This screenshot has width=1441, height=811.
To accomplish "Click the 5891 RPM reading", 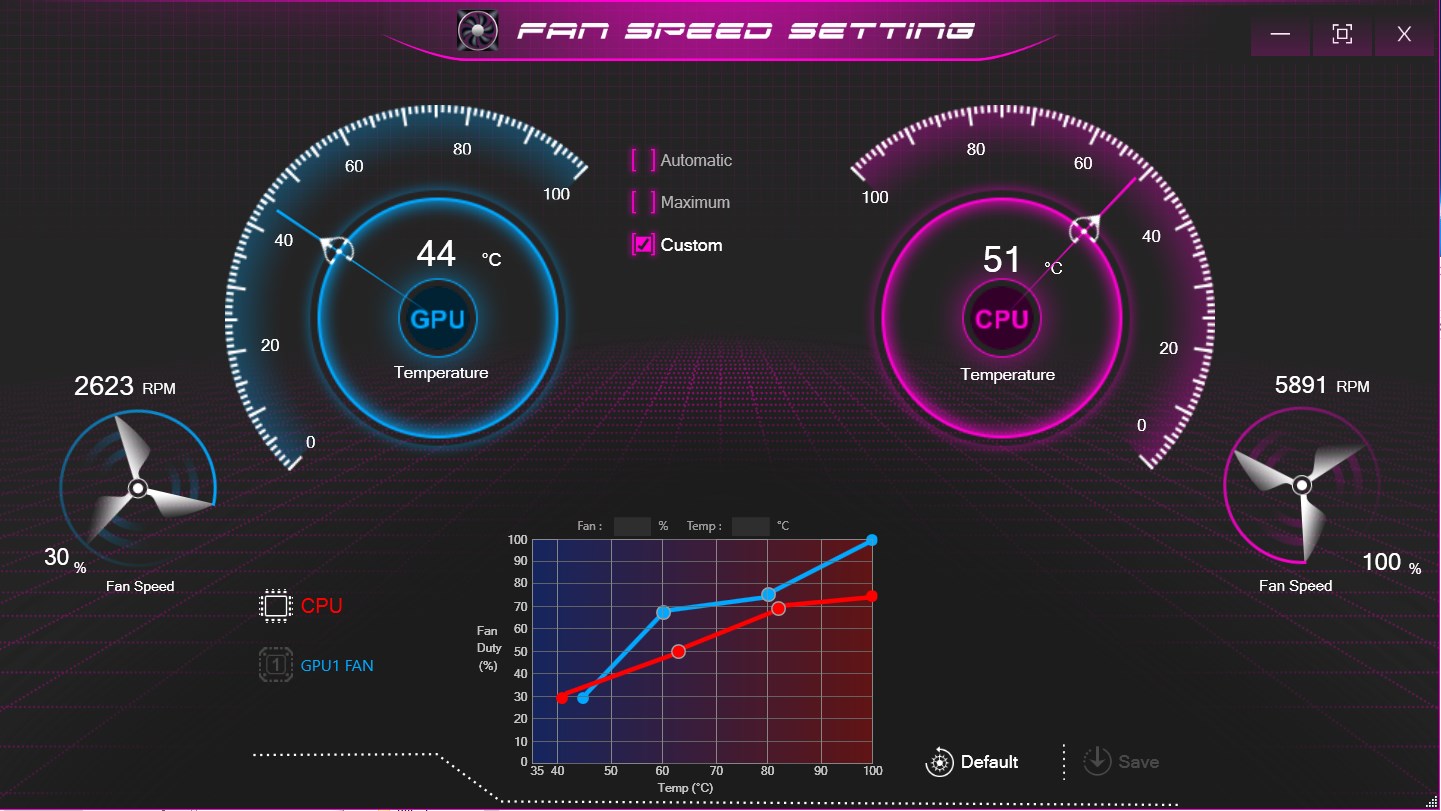I will point(1322,385).
